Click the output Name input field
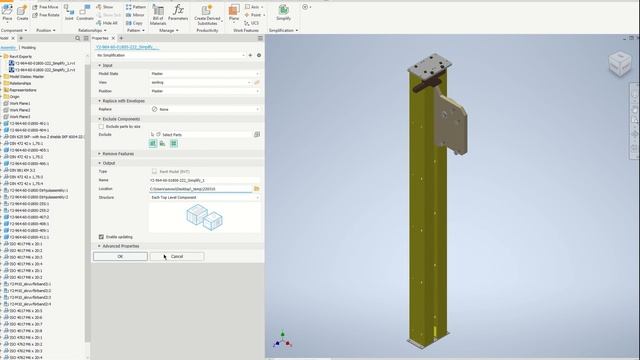The height and width of the screenshot is (360, 640). coord(205,180)
